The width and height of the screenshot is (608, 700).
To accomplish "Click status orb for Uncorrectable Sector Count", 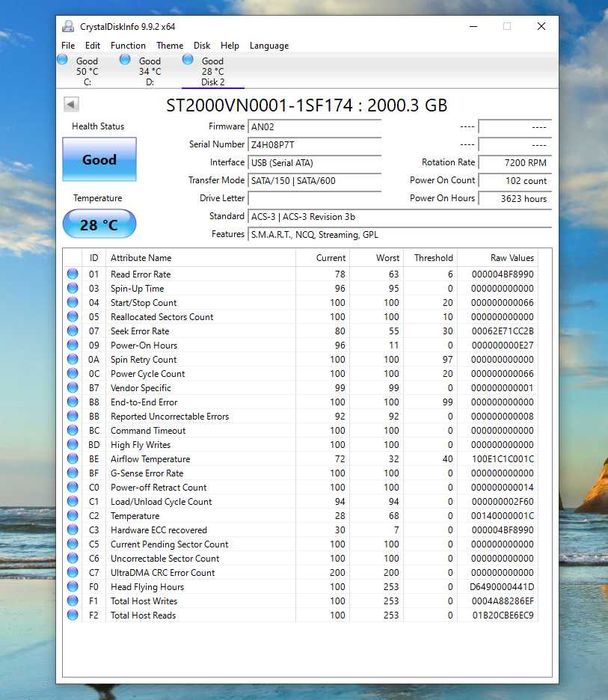I will click(72, 558).
